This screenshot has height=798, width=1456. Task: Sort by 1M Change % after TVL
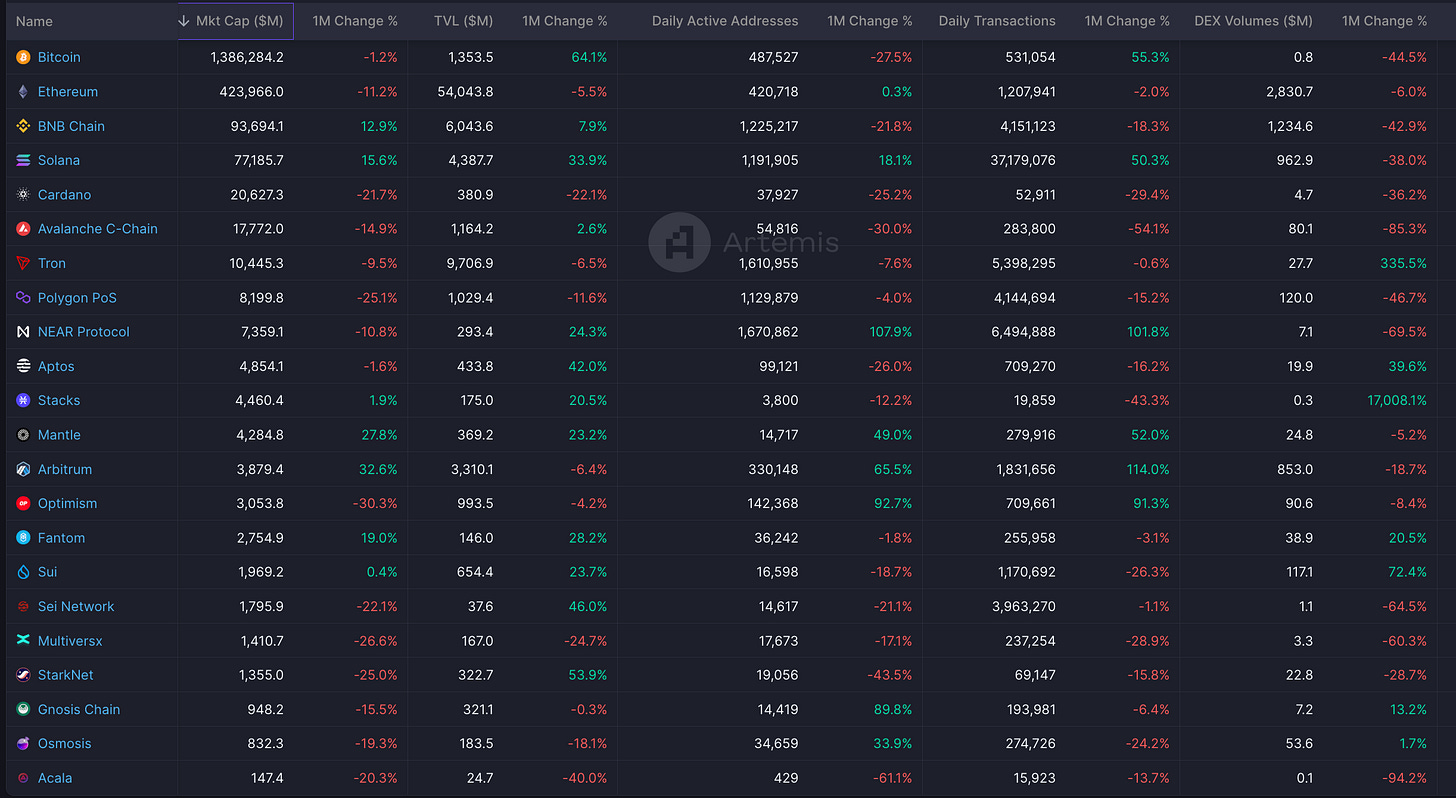[x=565, y=21]
